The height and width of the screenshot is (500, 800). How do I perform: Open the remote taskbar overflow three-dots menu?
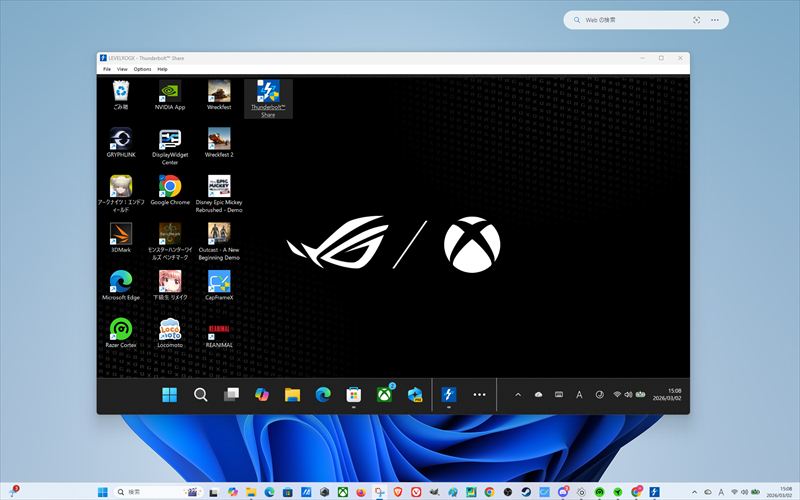[x=479, y=394]
